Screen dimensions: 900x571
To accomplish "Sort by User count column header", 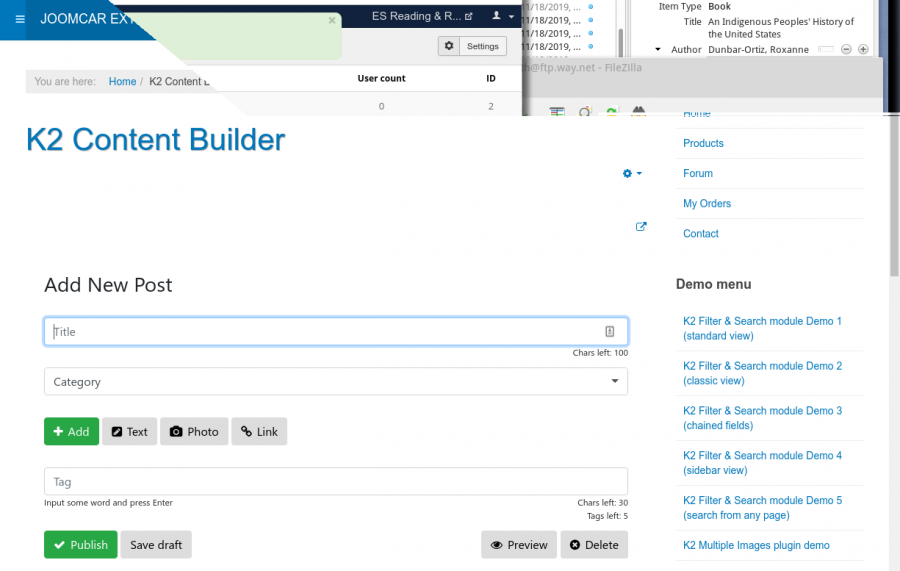I will coord(381,78).
